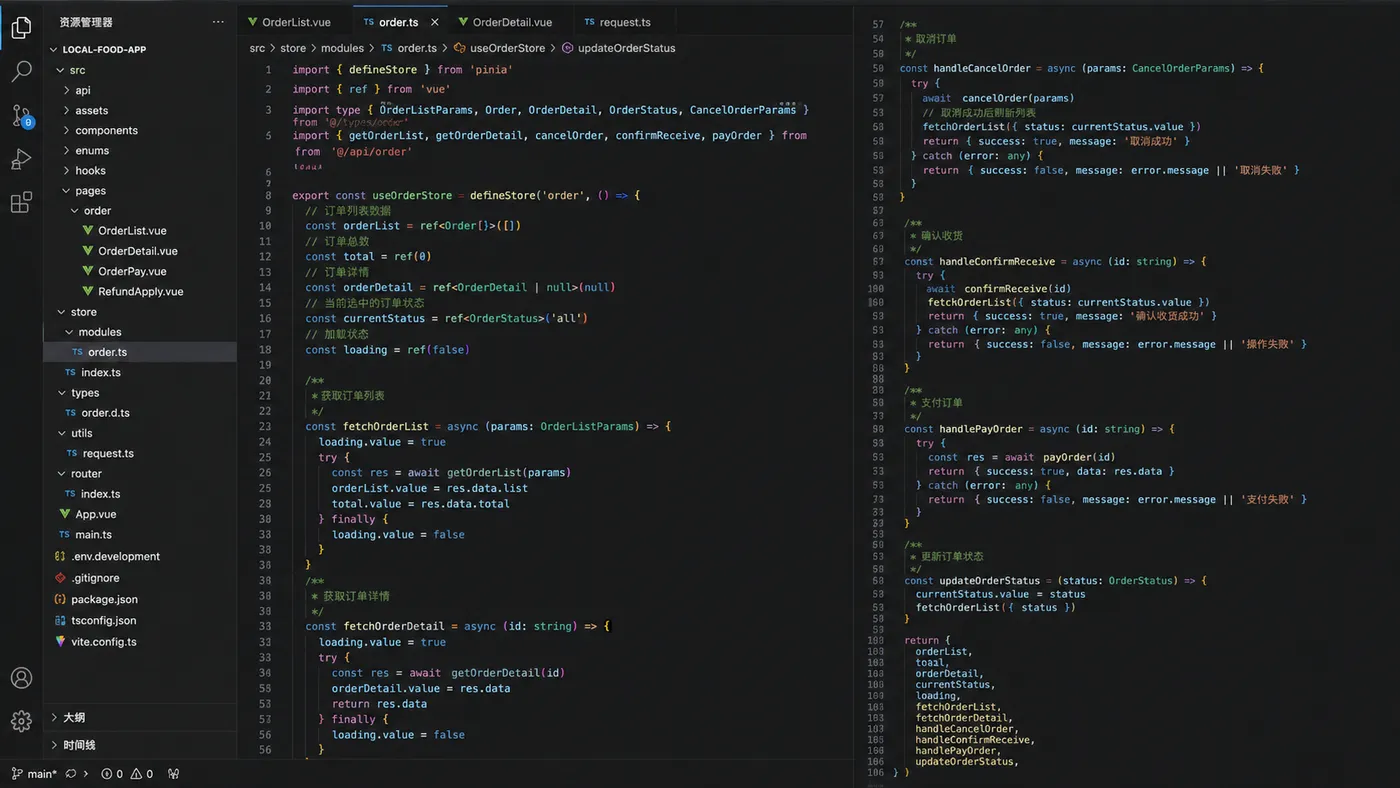Click 'fetchOrderList' on the const declaration line

point(385,426)
